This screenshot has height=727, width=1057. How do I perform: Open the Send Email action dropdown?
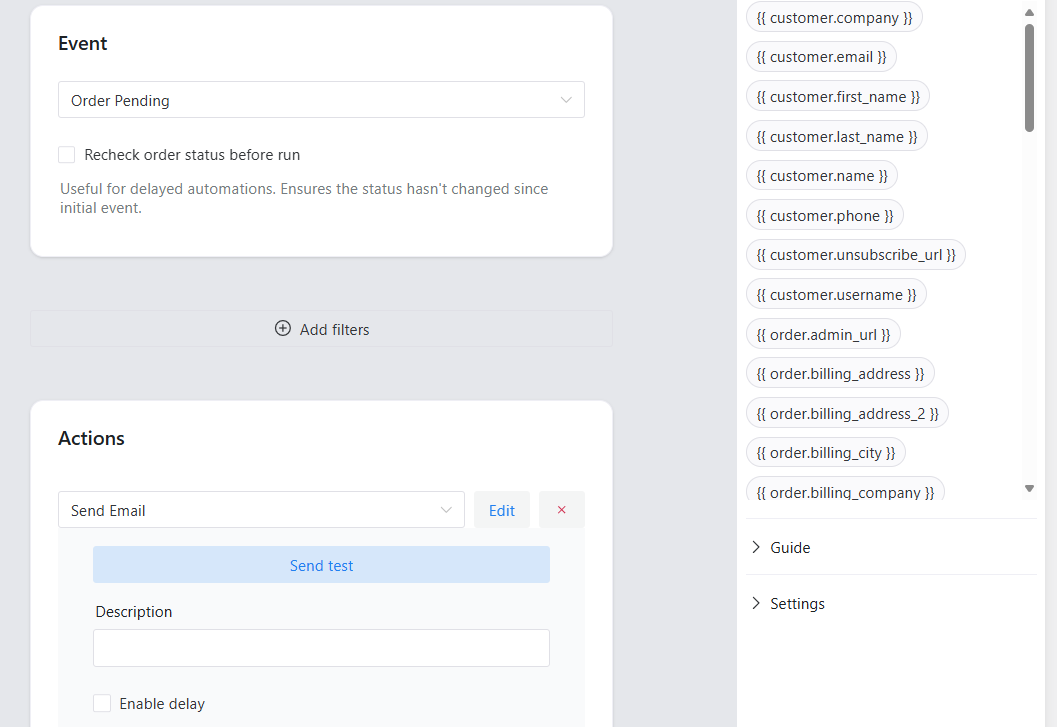tap(261, 510)
